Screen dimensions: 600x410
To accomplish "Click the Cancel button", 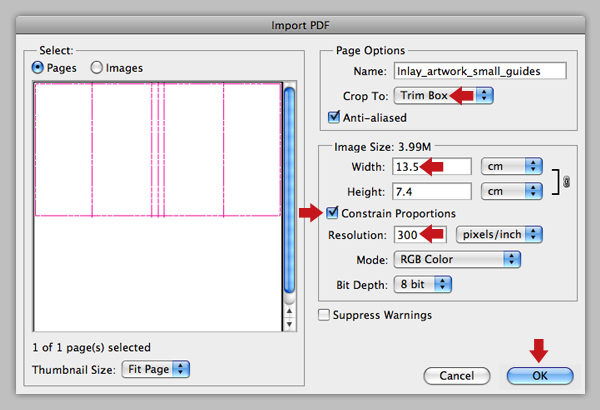I will tap(457, 376).
